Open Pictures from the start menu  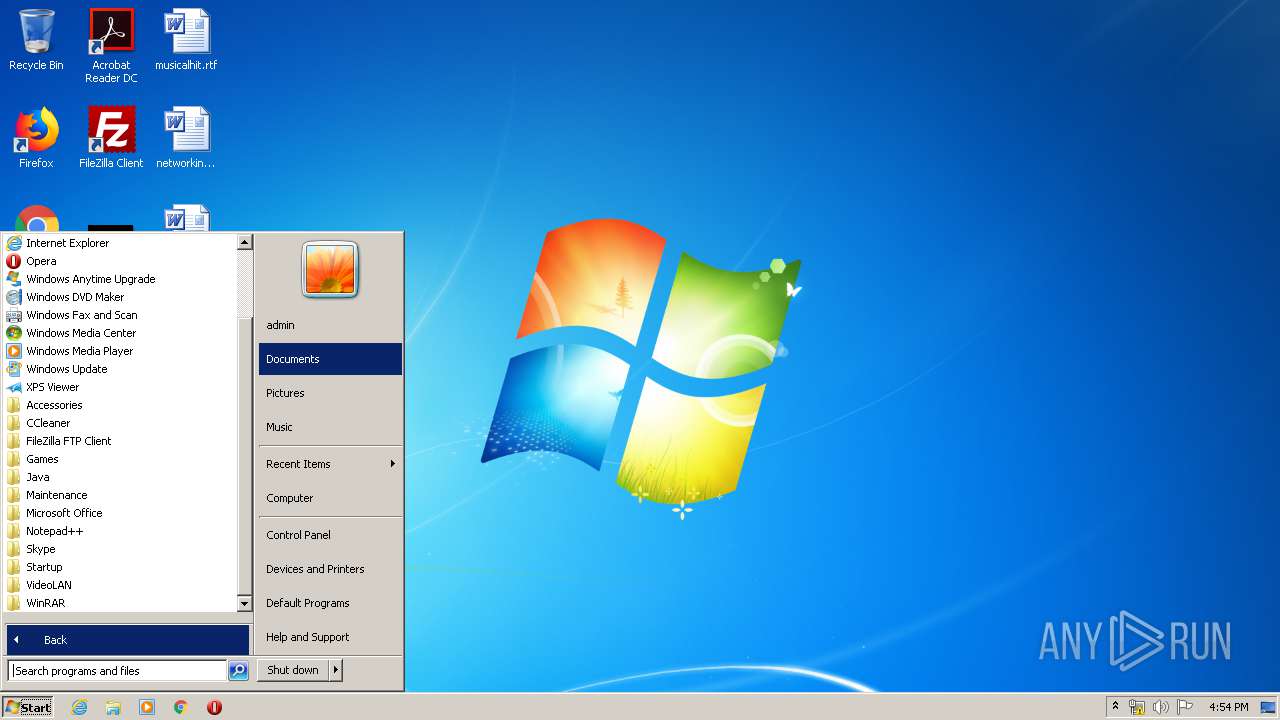pyautogui.click(x=330, y=393)
